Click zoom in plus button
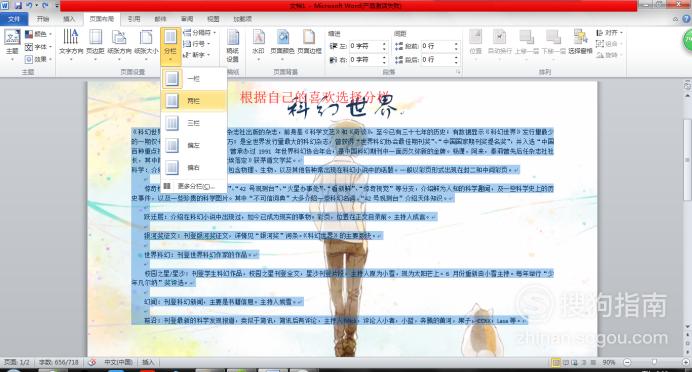Screen dimensions: 692x372 point(685,362)
